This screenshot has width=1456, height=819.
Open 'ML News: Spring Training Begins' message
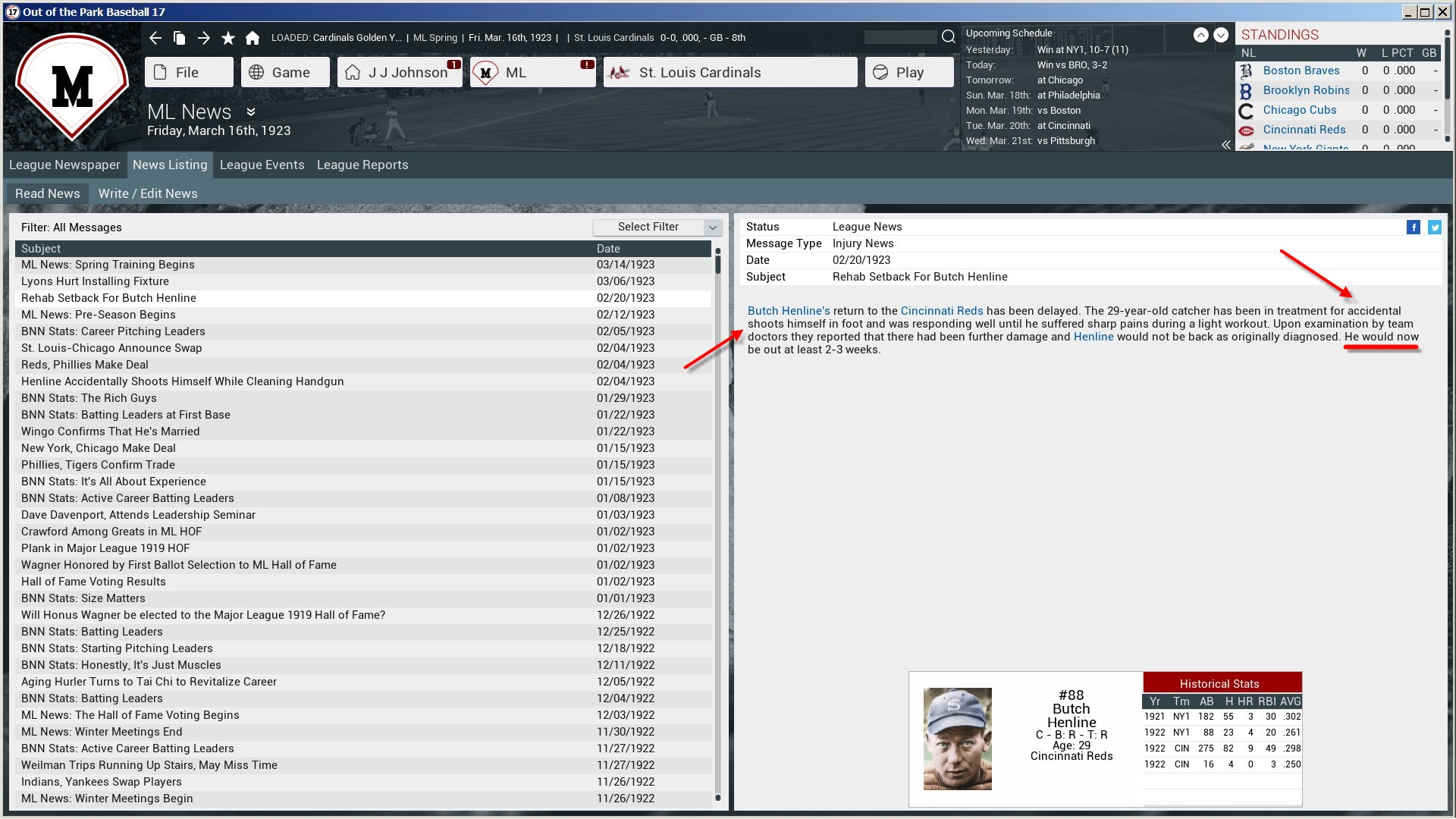363,265
